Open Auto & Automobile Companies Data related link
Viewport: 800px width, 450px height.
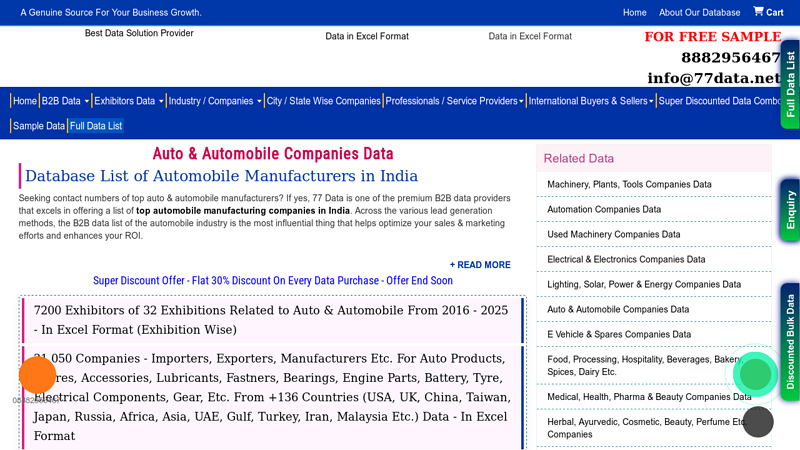pyautogui.click(x=618, y=309)
